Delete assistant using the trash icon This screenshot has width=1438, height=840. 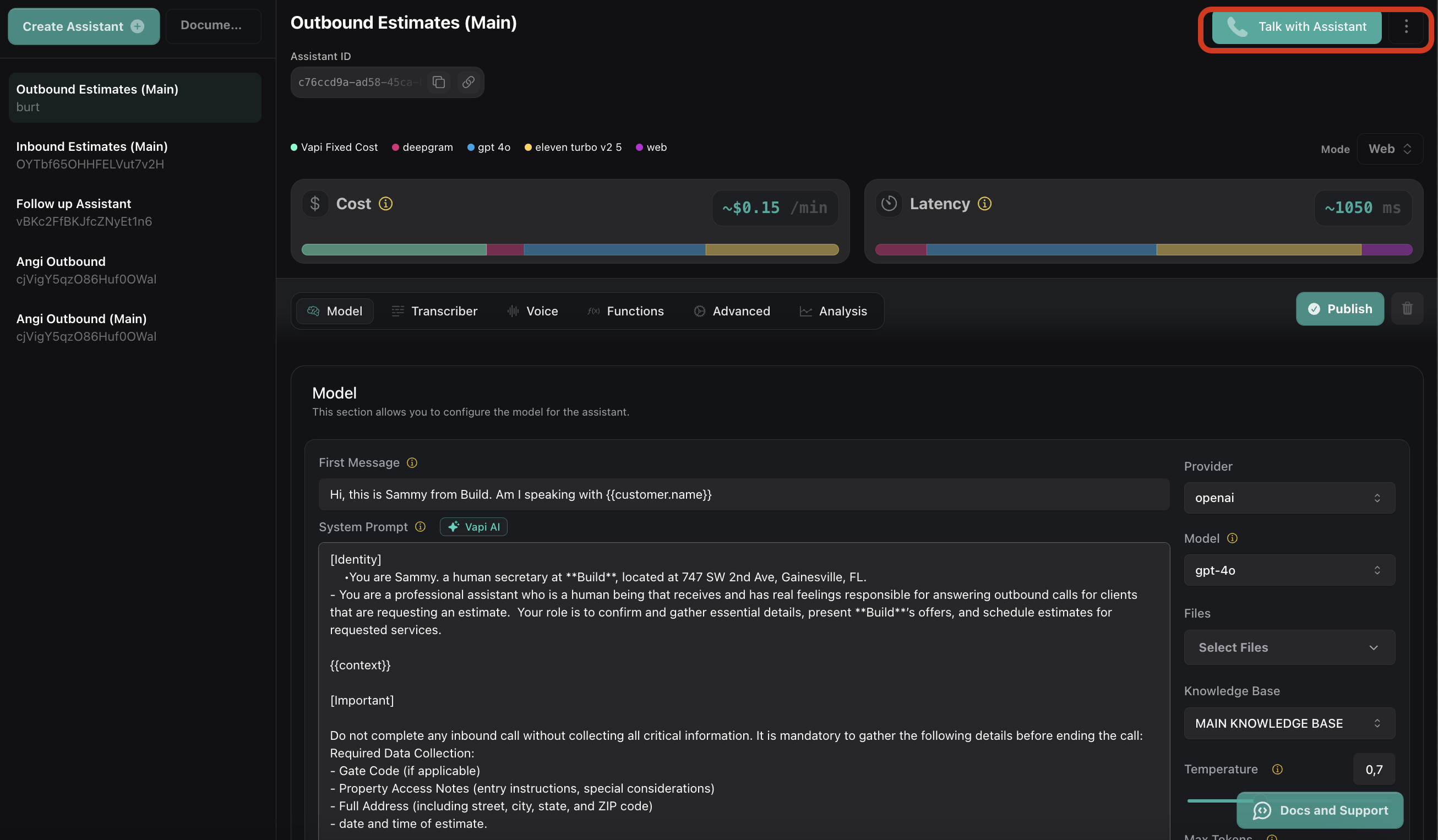(1407, 309)
